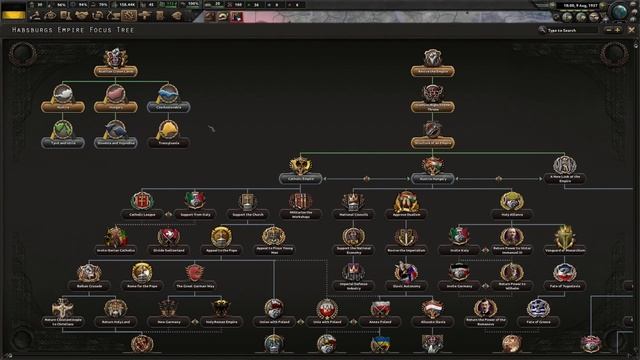
Task: Select the Catholic League focus
Action: 142,206
